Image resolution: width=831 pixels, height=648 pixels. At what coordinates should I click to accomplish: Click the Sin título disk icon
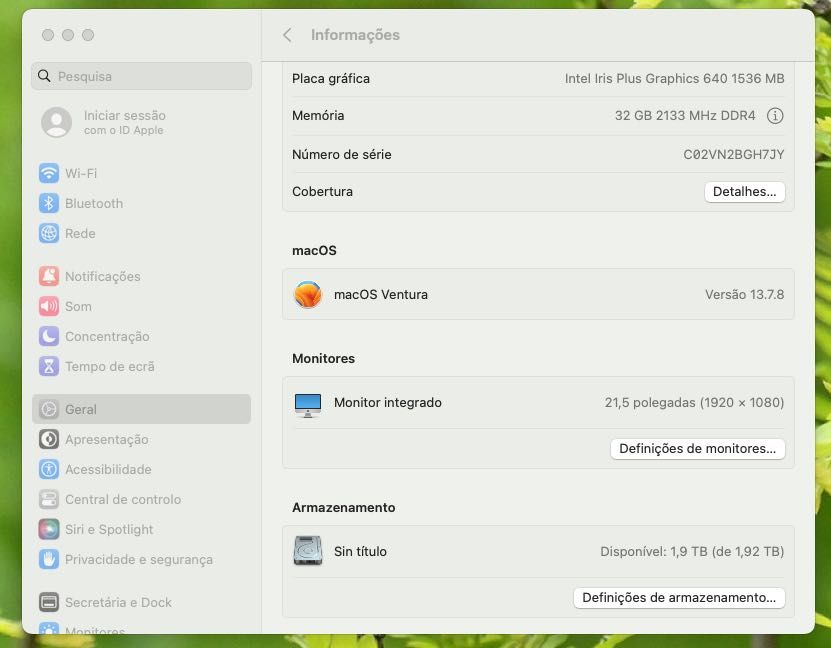308,551
